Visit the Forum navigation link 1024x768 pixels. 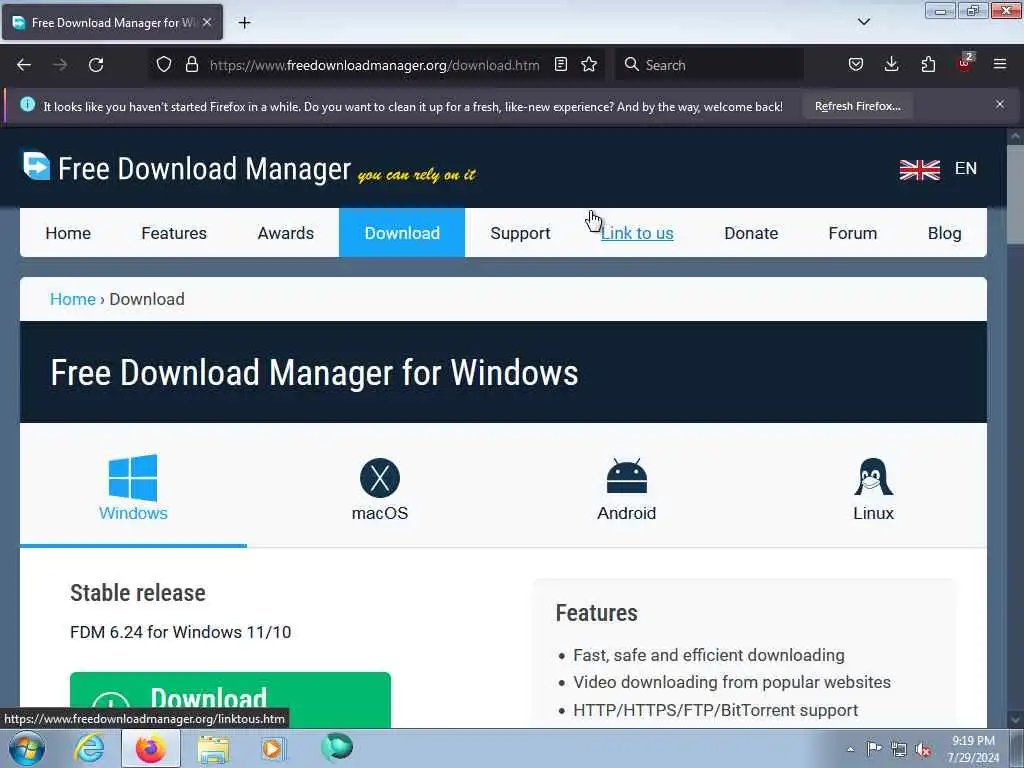pos(852,233)
